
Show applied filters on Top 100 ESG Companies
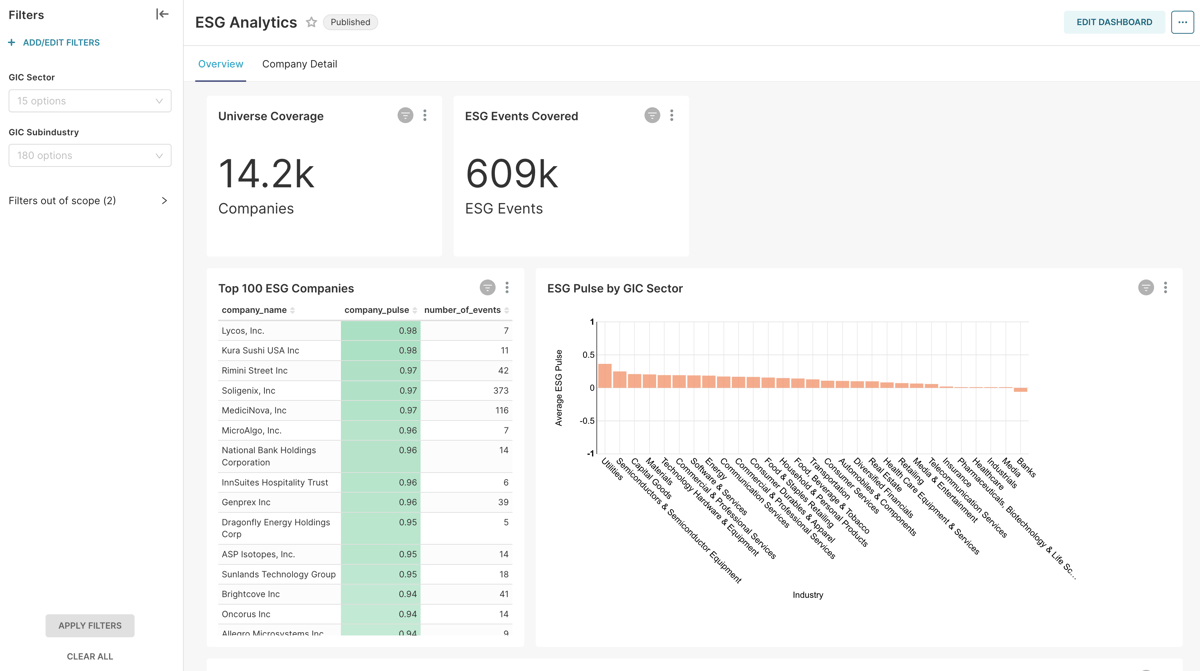point(487,288)
